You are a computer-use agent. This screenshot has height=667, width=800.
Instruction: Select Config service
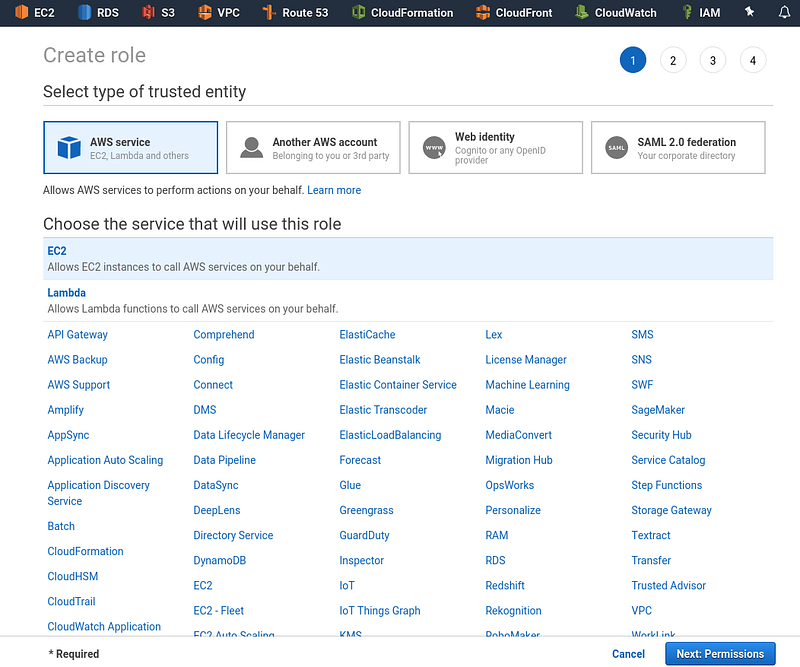[x=209, y=360]
